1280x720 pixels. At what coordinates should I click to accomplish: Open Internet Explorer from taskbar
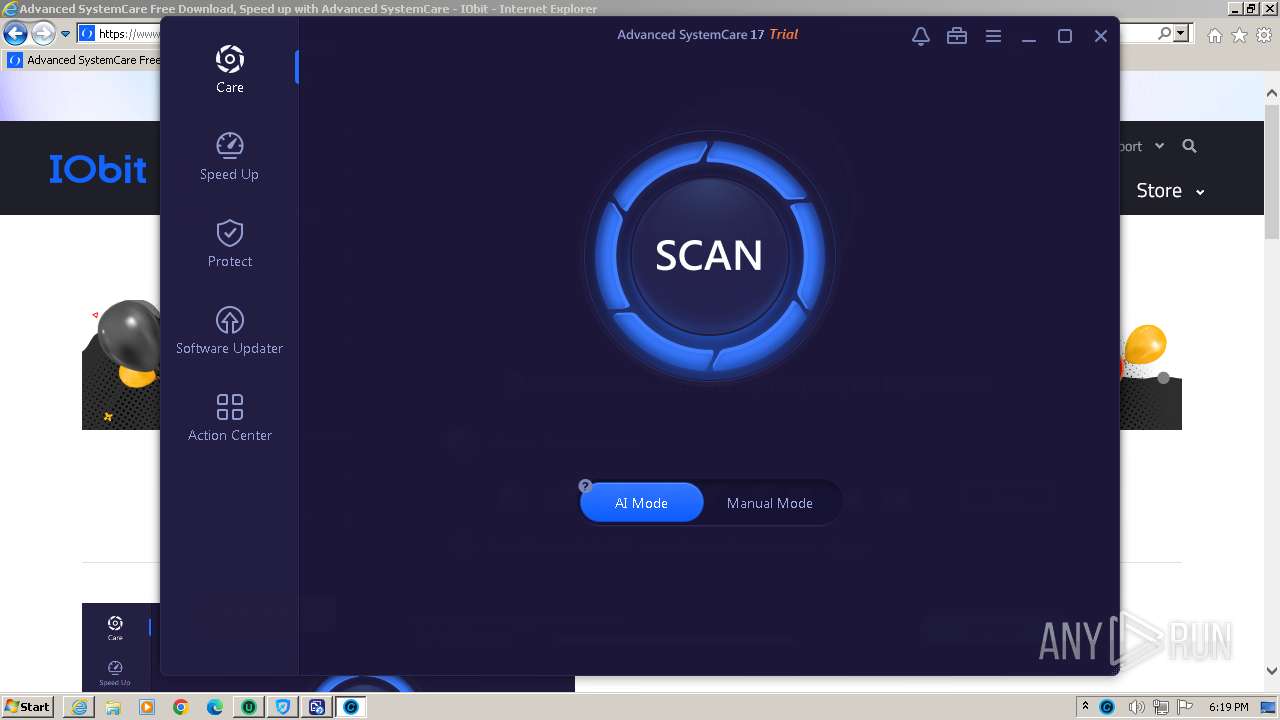click(79, 707)
